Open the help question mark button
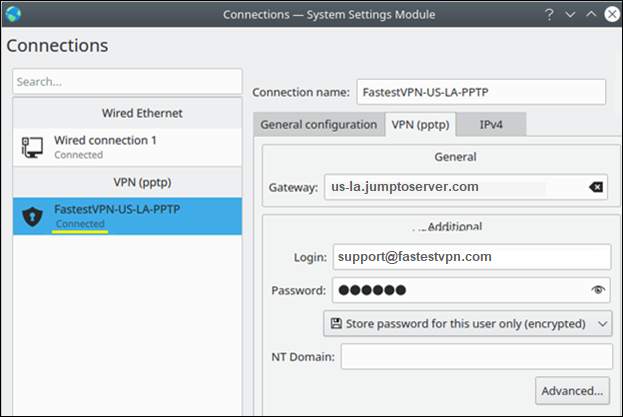The height and width of the screenshot is (417, 623). tap(549, 15)
